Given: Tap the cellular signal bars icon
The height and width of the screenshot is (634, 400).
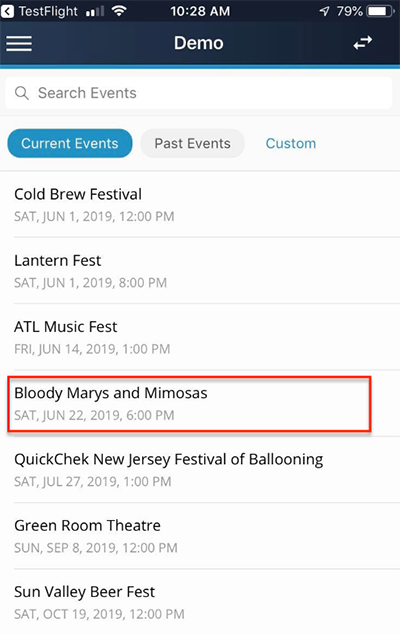Looking at the screenshot, I should pyautogui.click(x=95, y=11).
